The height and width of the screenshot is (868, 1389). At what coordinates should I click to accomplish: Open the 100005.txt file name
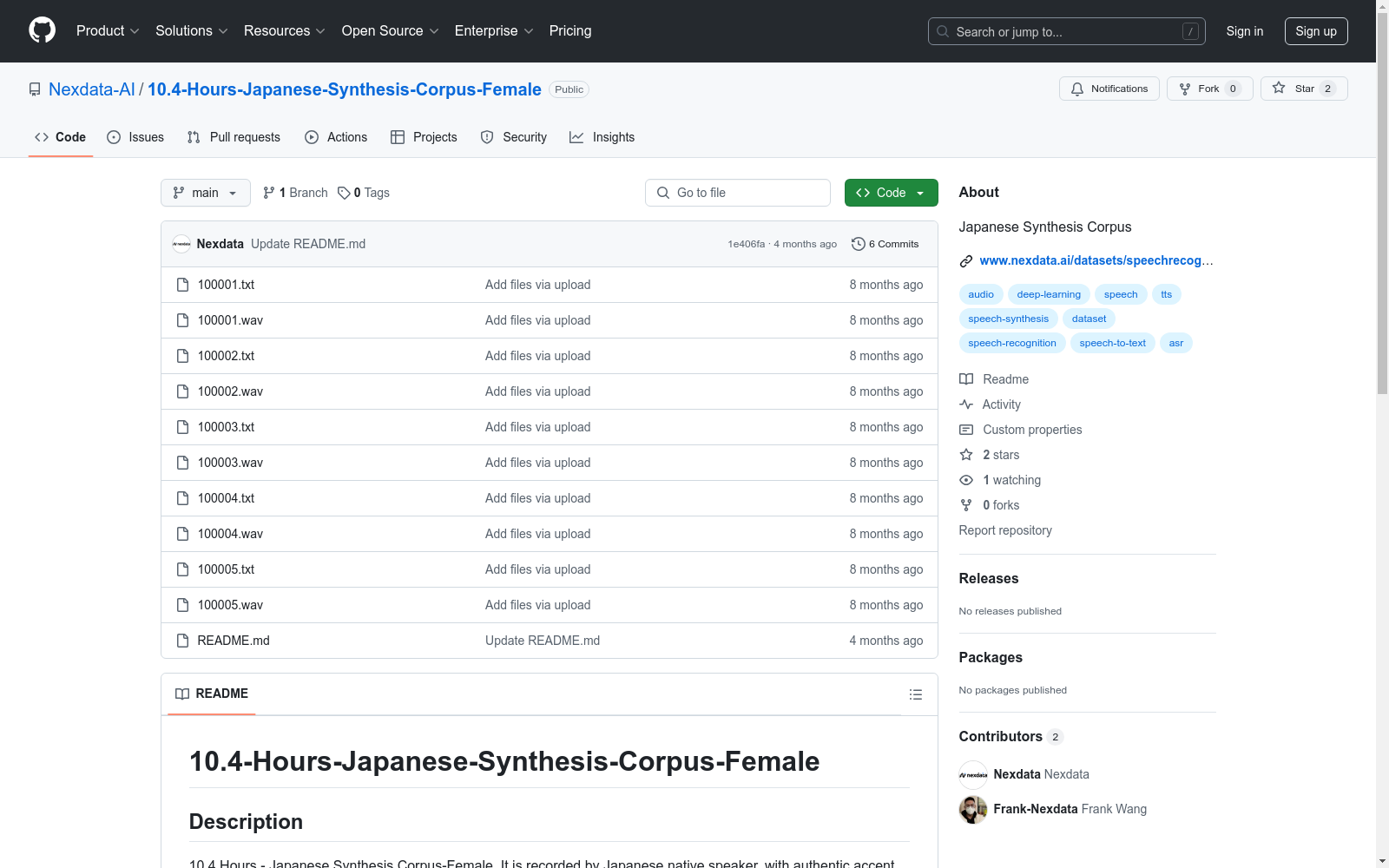(226, 569)
